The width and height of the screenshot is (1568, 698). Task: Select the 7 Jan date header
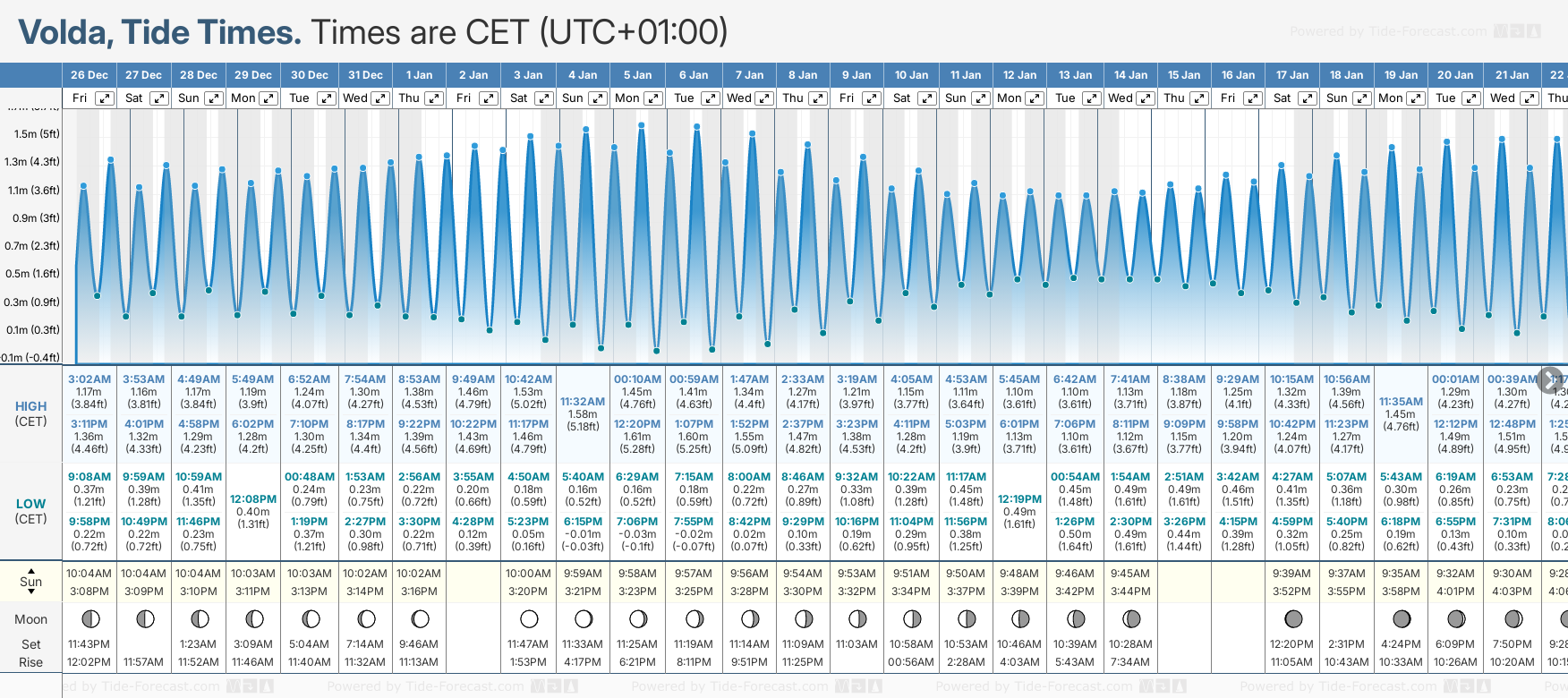749,75
